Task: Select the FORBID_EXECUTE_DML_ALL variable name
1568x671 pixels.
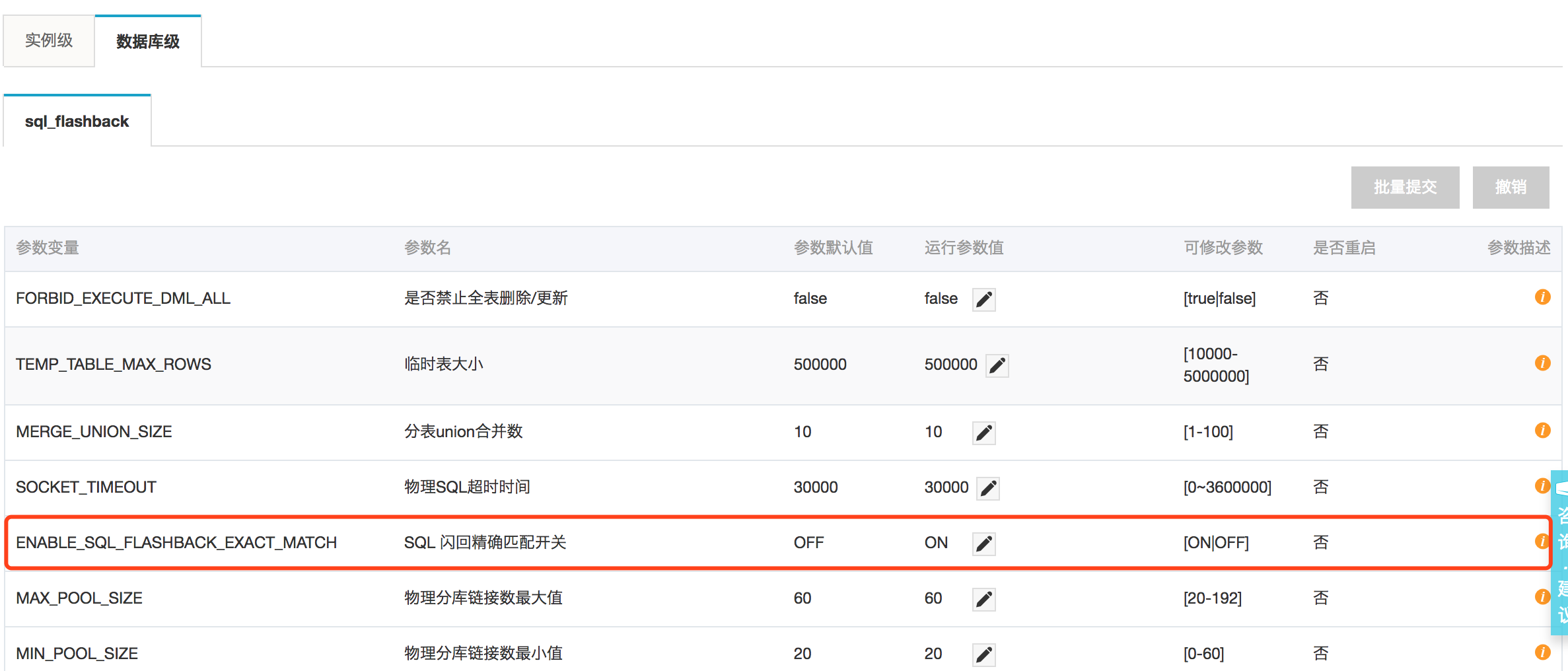Action: [x=123, y=299]
